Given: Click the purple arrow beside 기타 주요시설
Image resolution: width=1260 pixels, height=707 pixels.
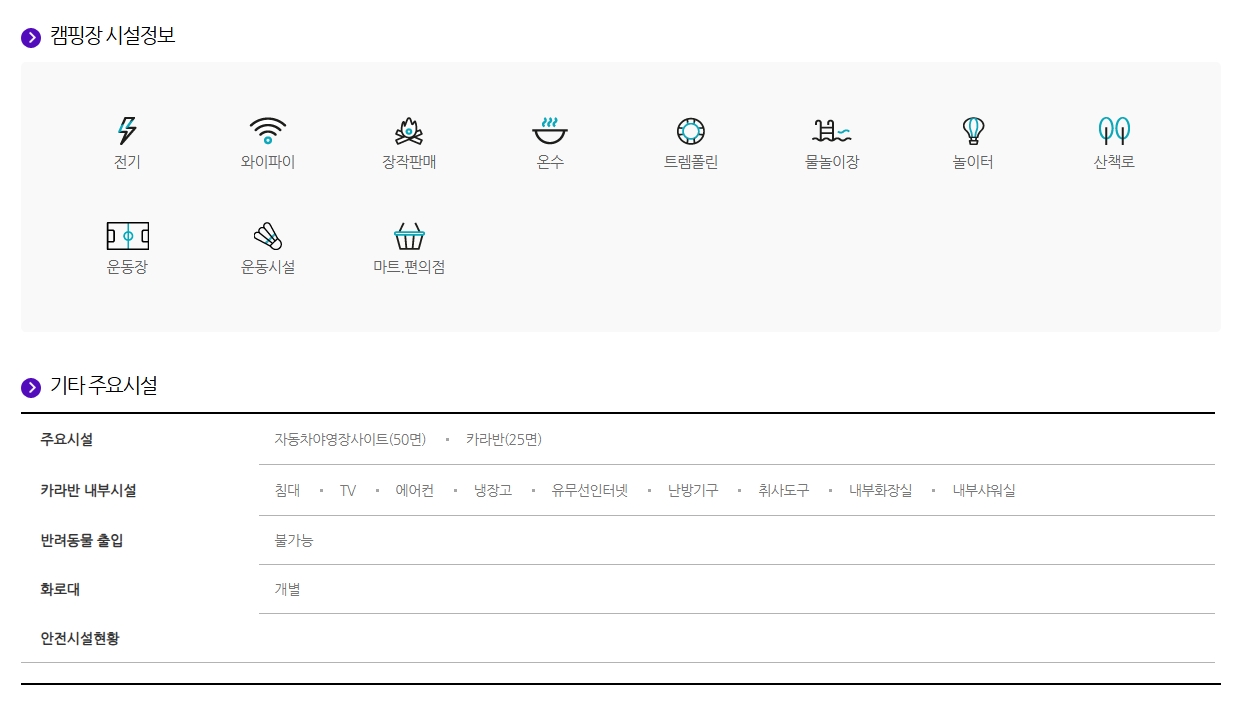Looking at the screenshot, I should pos(31,387).
